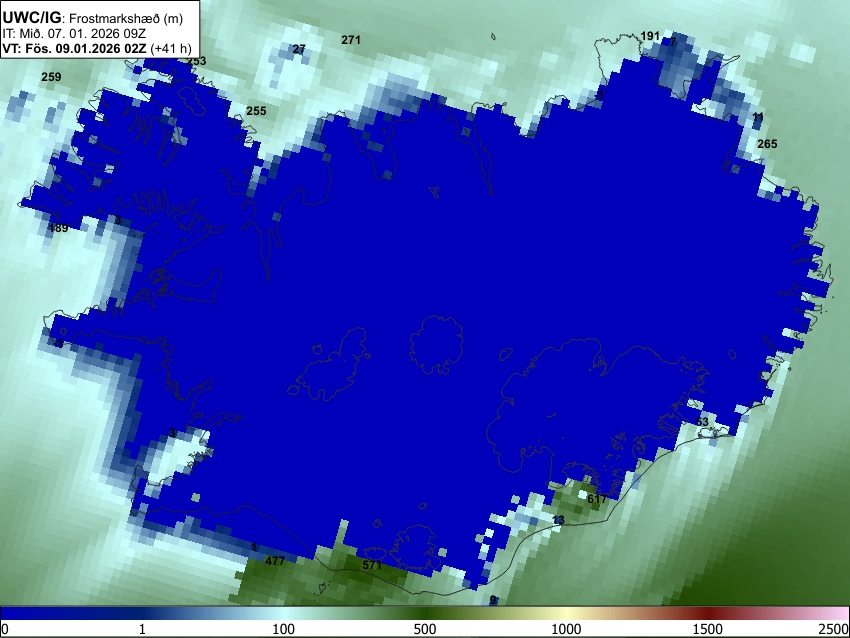
Task: Click the legend label 1000
Action: 566,629
